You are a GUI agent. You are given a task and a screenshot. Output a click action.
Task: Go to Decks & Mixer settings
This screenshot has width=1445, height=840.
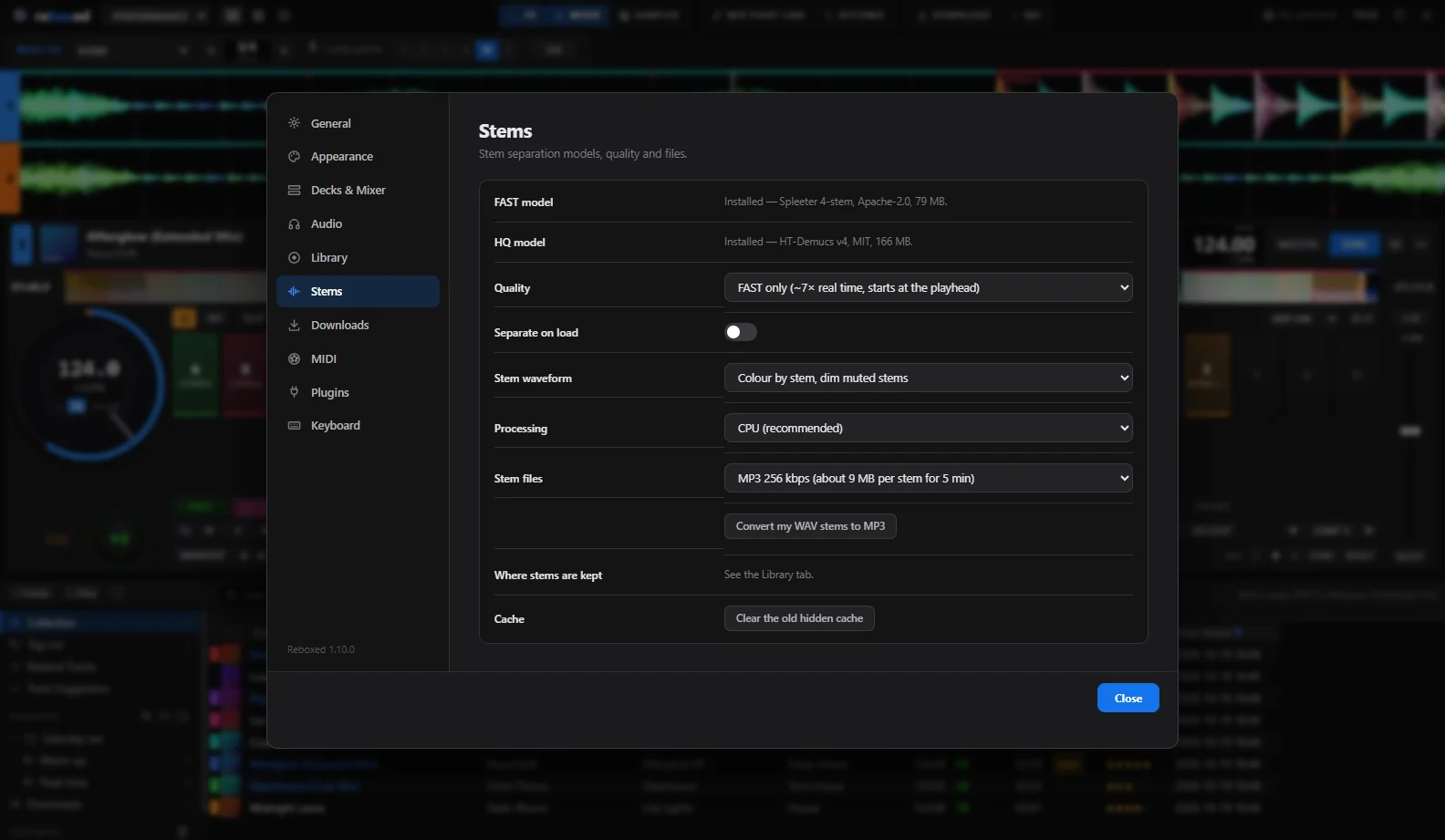tap(358, 191)
